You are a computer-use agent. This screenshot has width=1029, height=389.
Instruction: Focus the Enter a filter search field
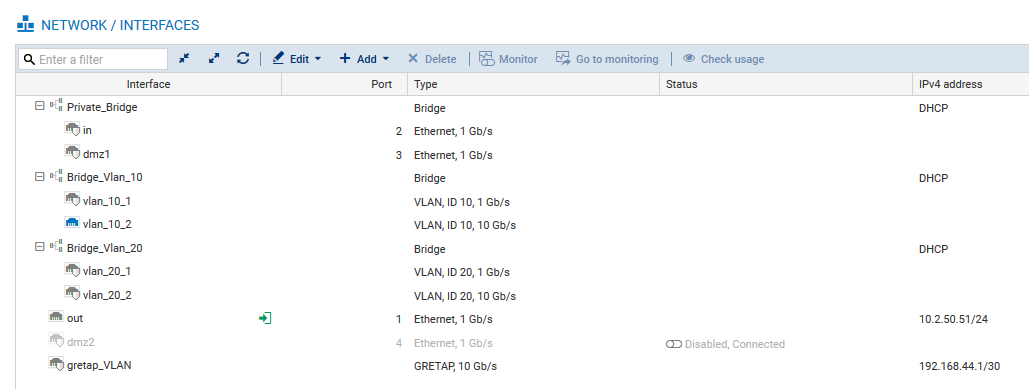(x=93, y=59)
